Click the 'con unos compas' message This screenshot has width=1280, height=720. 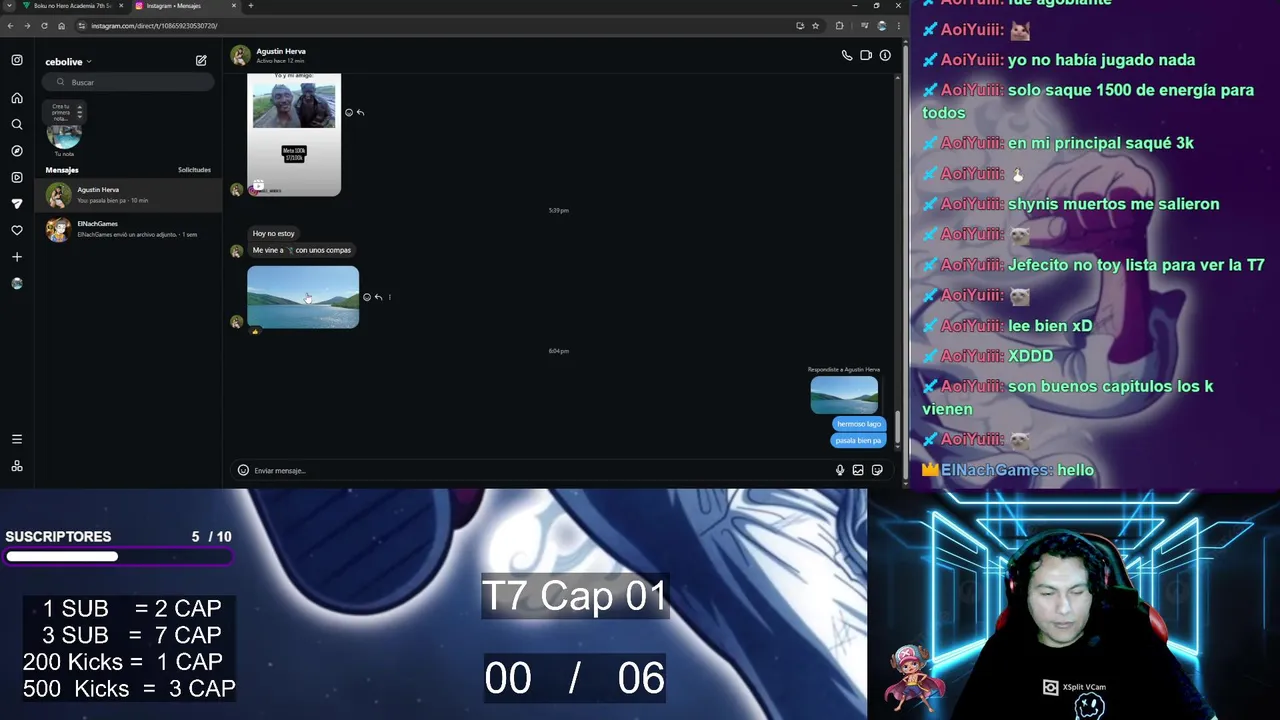coord(302,250)
